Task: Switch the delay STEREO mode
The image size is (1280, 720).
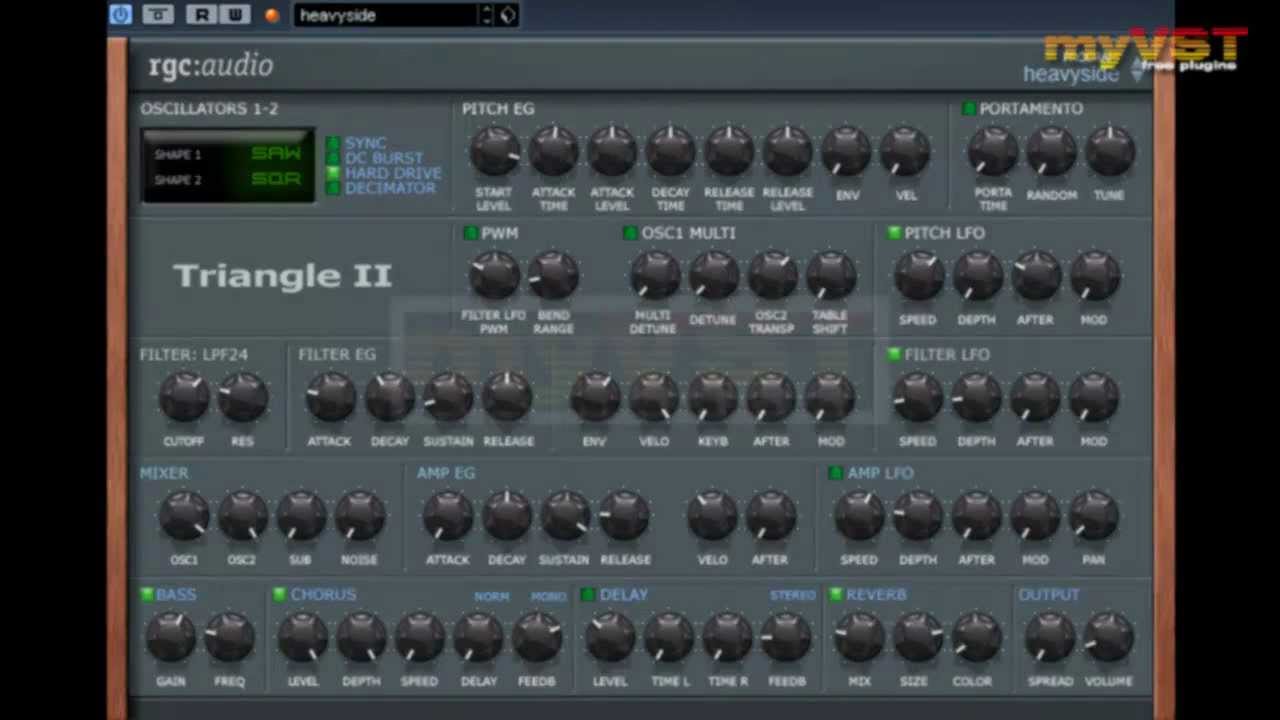Action: [x=792, y=595]
